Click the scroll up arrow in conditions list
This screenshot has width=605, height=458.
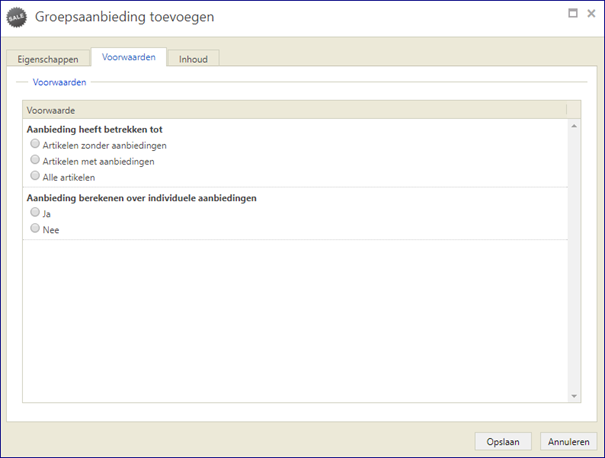(x=574, y=126)
